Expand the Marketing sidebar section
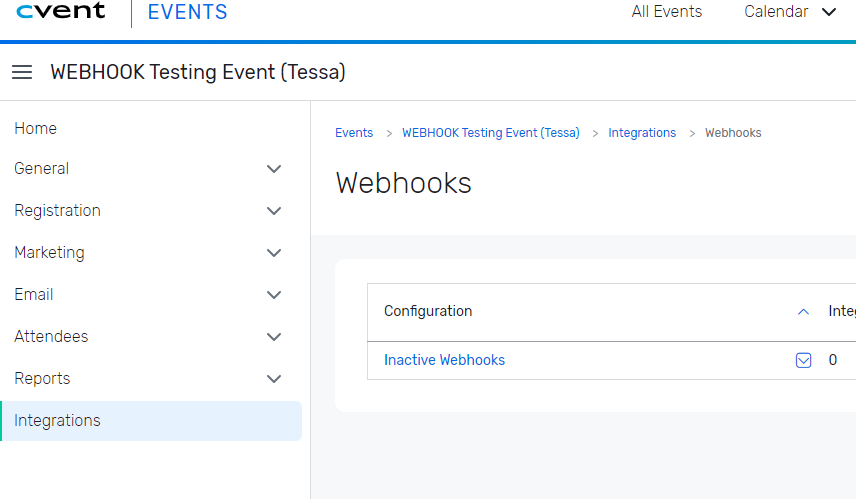Image resolution: width=856 pixels, height=499 pixels. [274, 253]
